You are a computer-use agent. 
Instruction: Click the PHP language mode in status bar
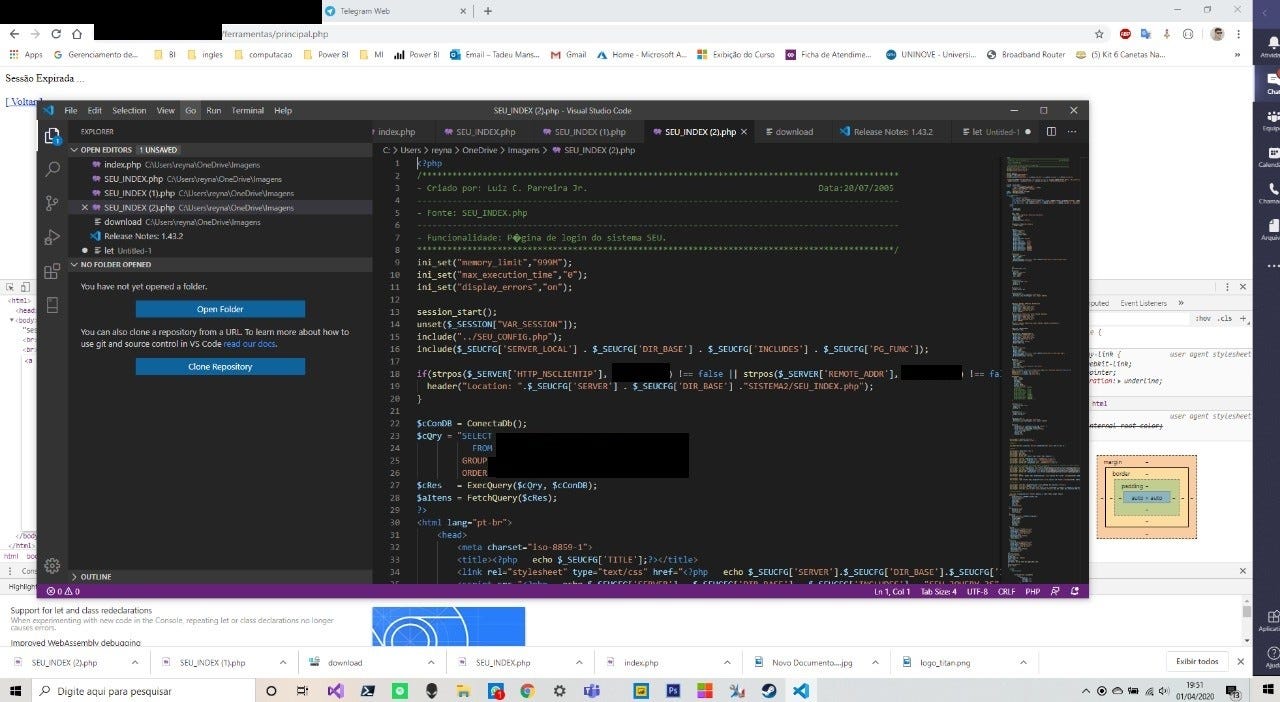pos(1033,591)
